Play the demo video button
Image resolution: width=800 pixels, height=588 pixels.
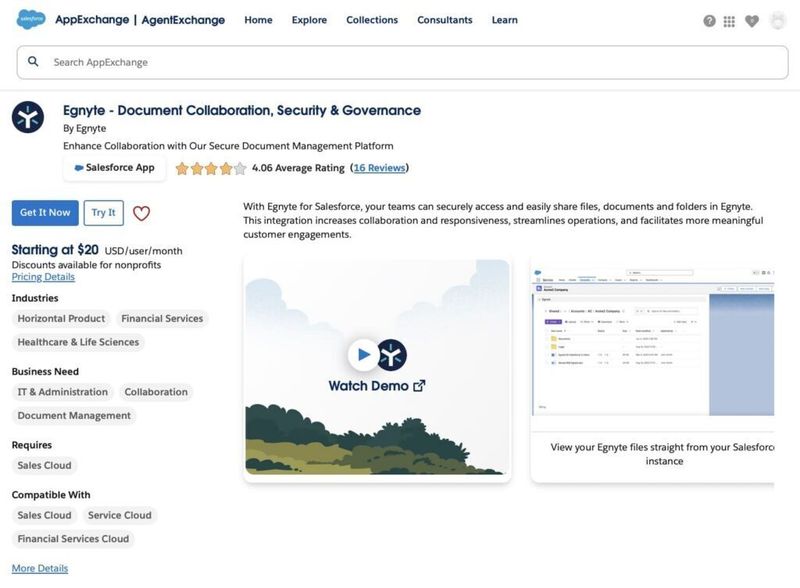[x=363, y=354]
